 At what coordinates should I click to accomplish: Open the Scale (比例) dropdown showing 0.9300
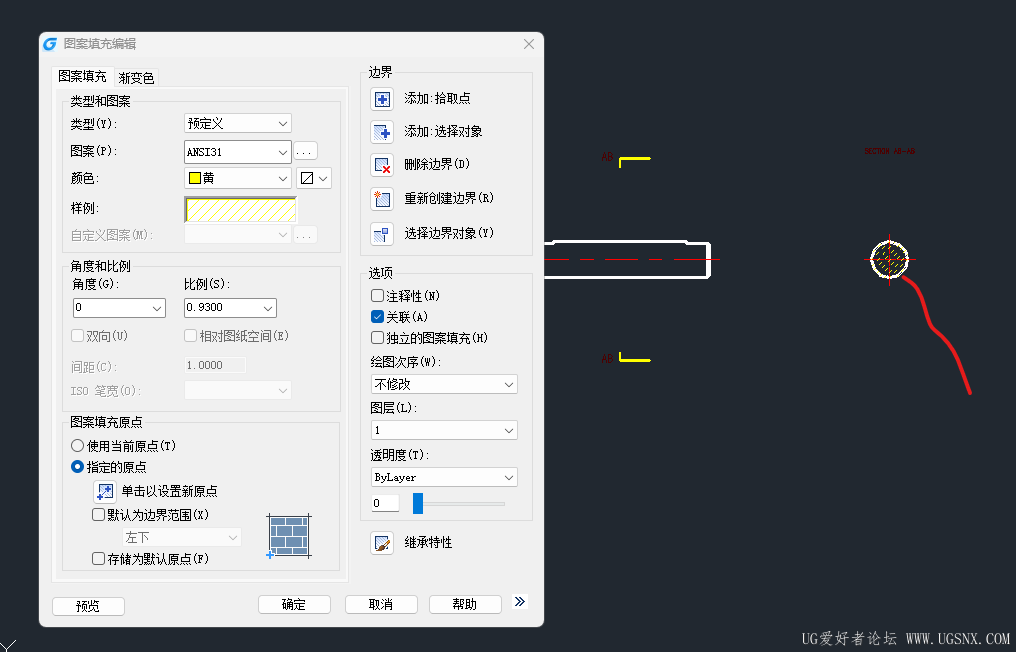point(230,307)
